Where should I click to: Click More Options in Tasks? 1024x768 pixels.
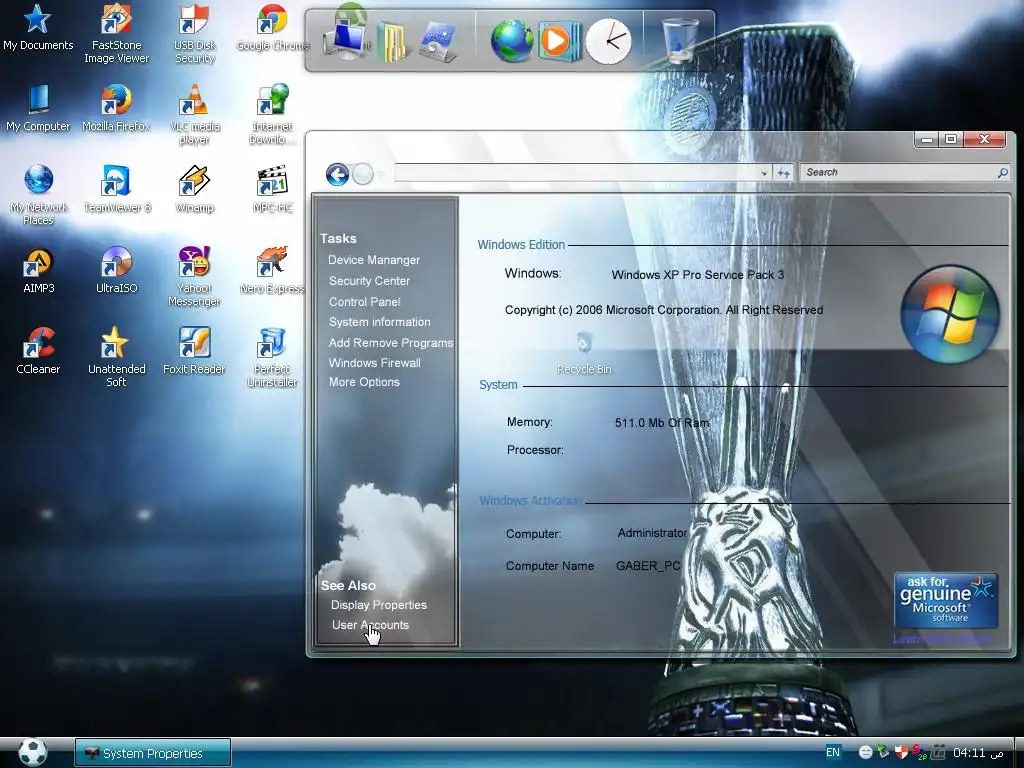(364, 382)
